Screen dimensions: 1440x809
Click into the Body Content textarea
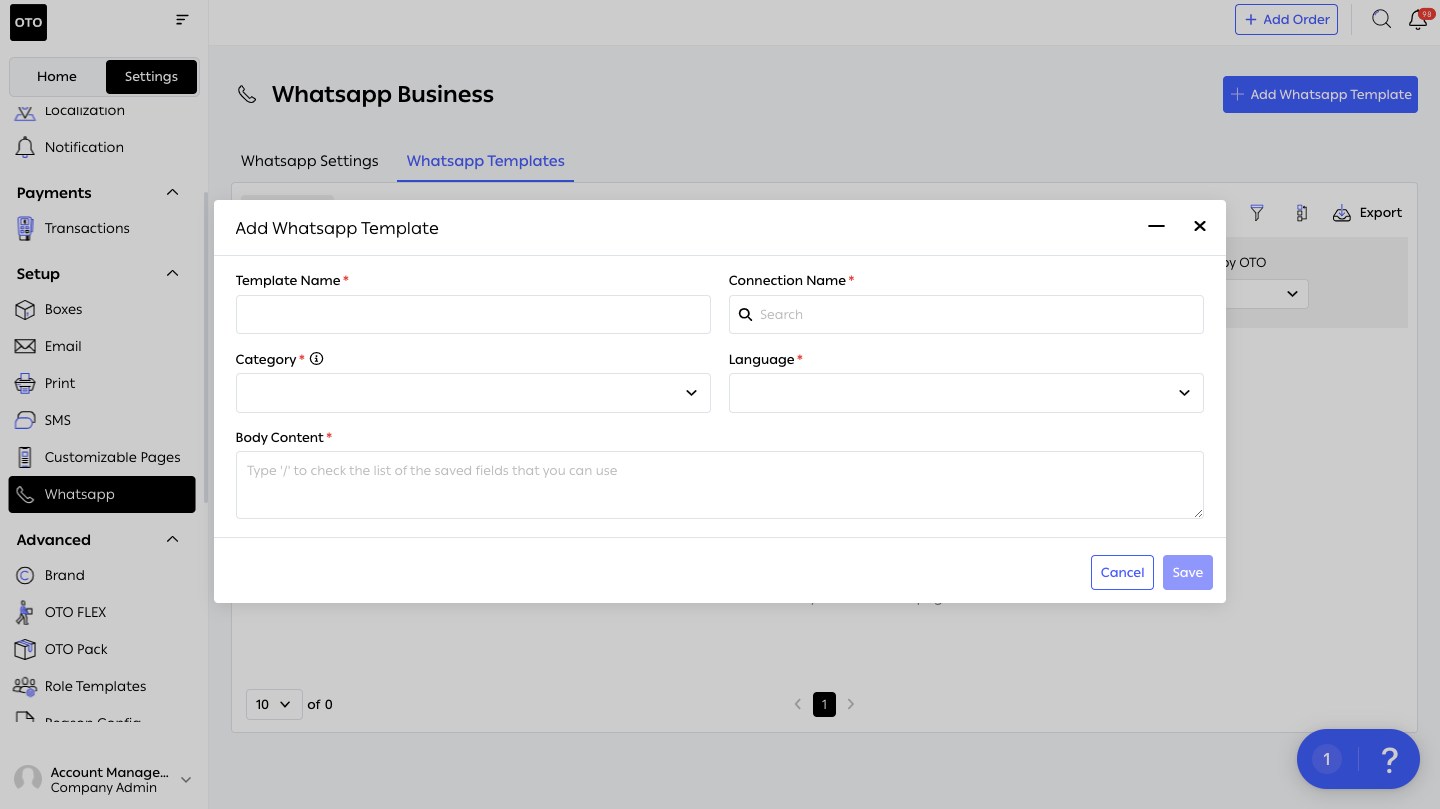pos(720,485)
